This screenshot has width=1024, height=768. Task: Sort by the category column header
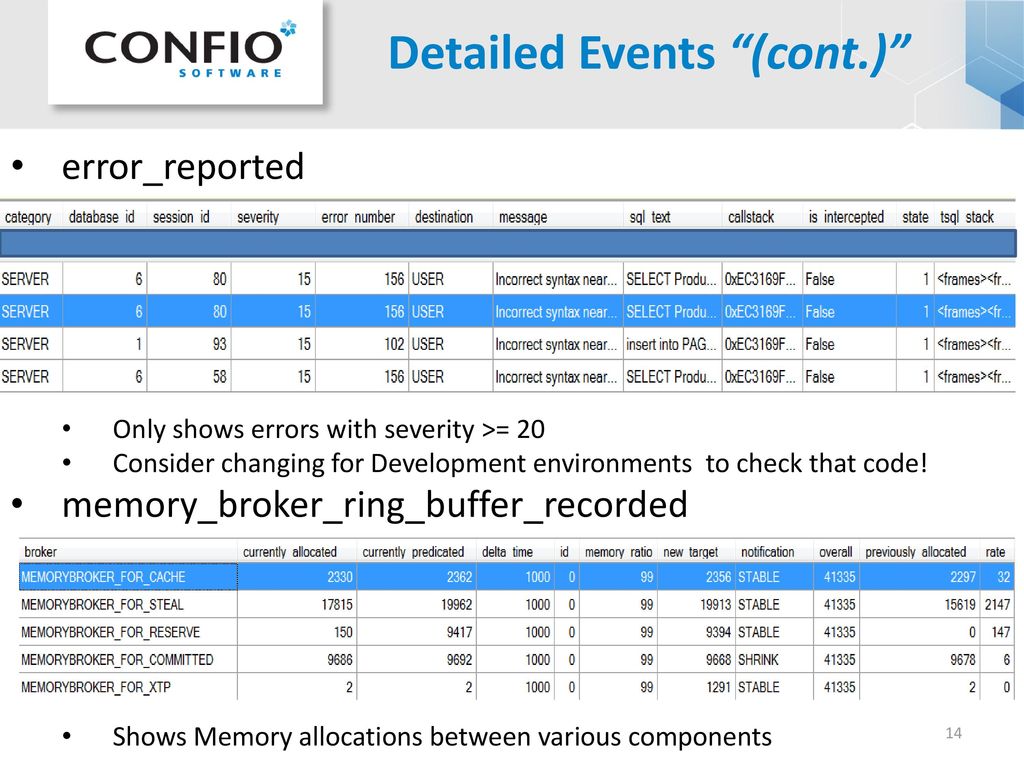[27, 217]
